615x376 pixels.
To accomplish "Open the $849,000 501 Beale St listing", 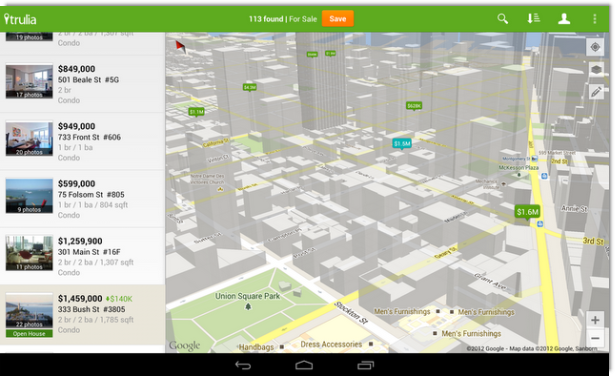I will 82,84.
